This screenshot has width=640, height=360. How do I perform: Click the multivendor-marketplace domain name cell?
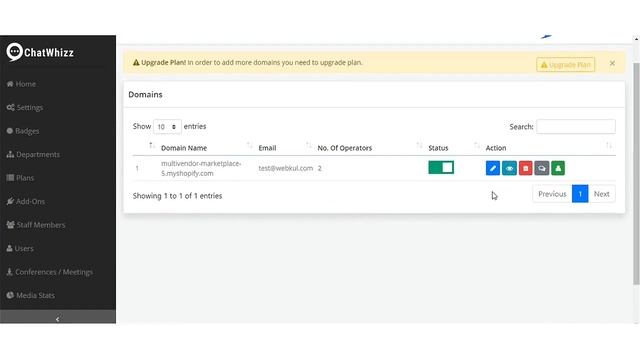click(201, 168)
